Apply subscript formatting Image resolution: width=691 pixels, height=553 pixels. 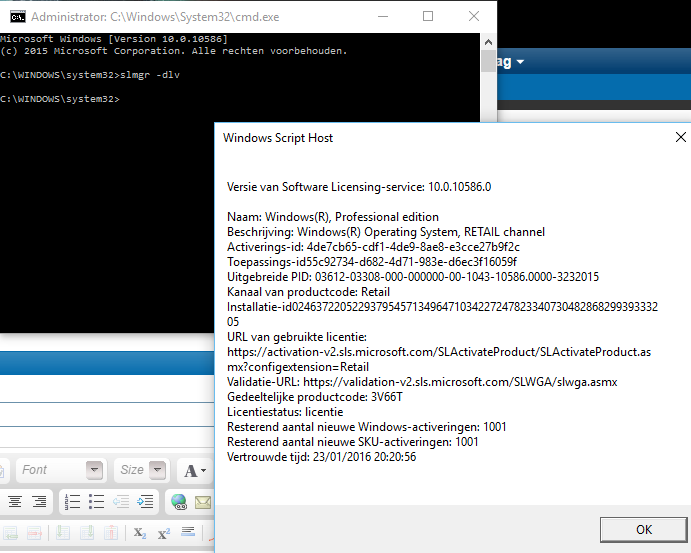[140, 534]
